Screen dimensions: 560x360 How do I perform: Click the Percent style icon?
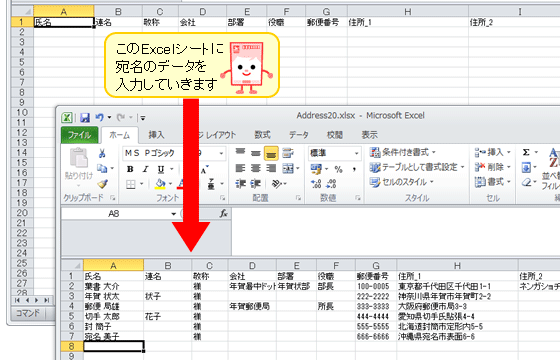[x=338, y=169]
